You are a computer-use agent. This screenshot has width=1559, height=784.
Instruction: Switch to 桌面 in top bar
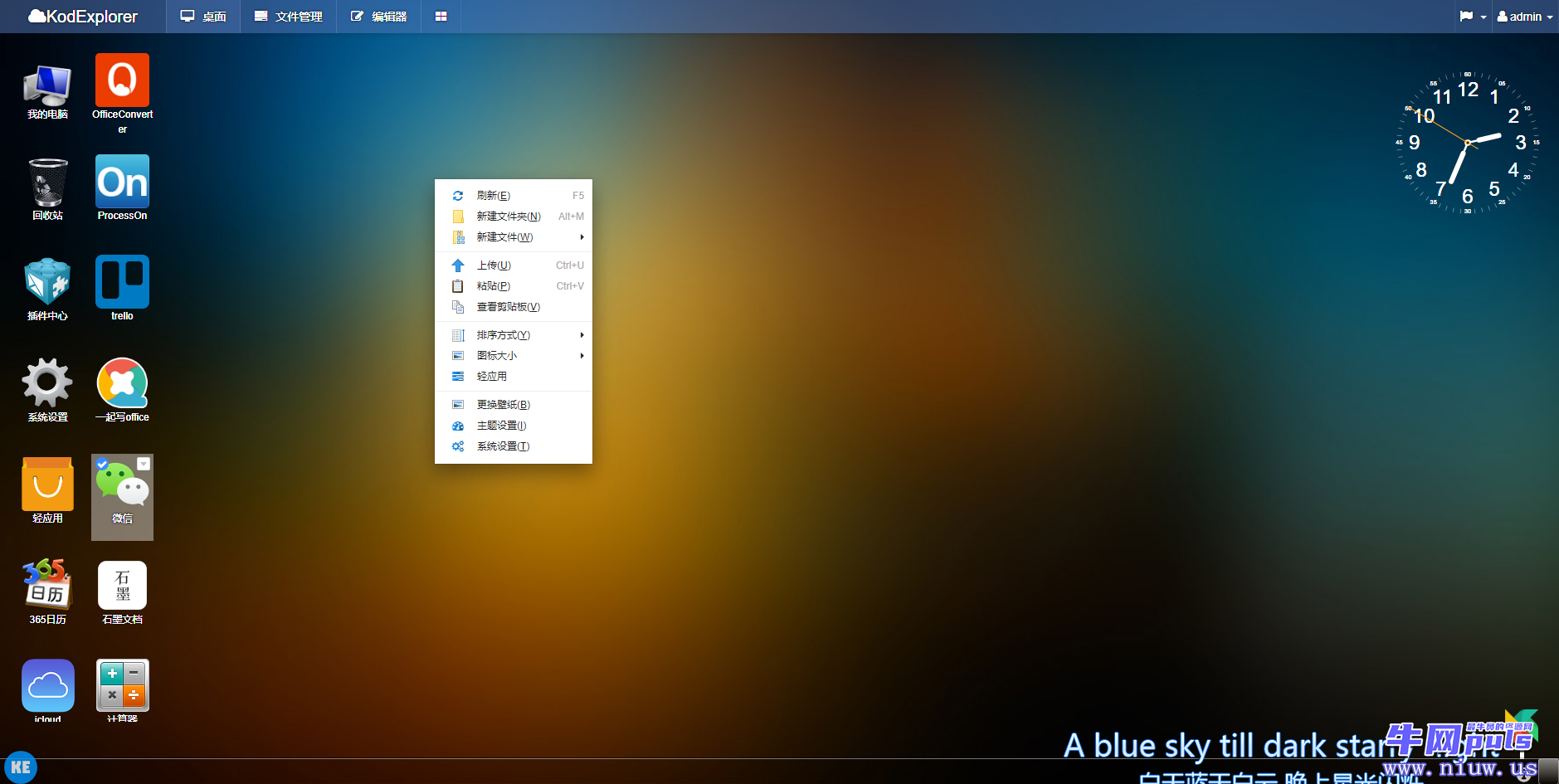[x=203, y=17]
